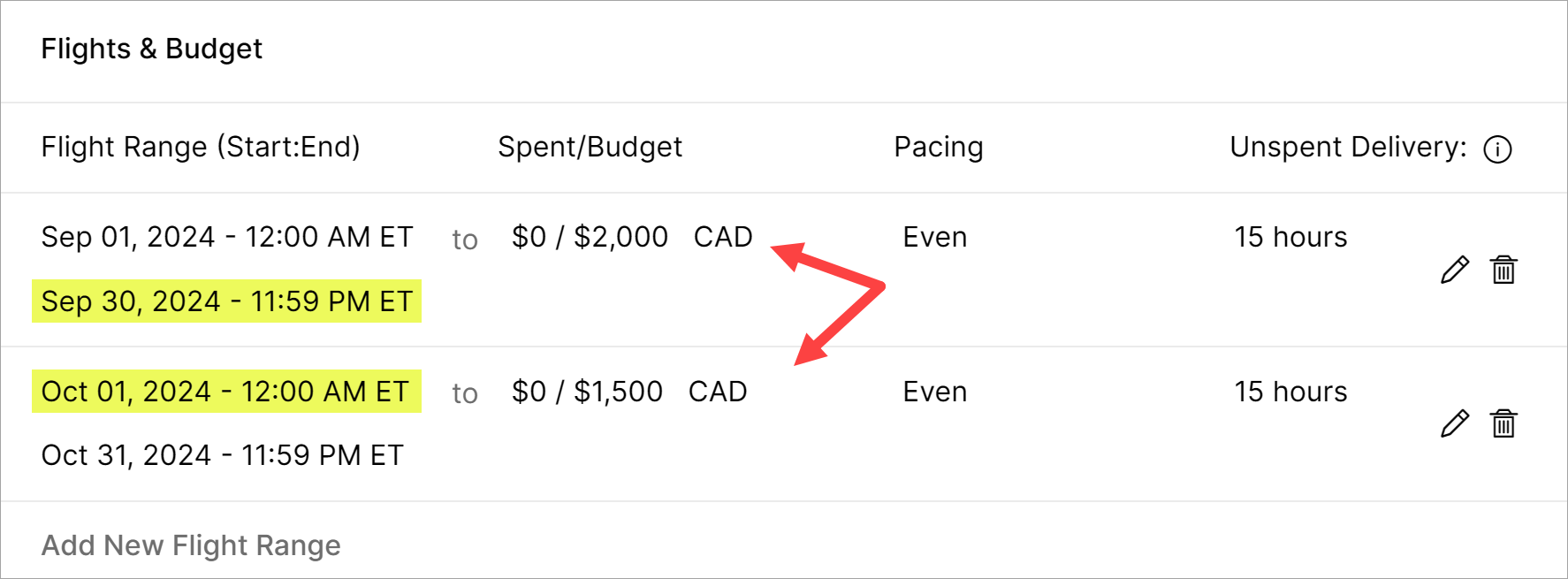Click Sep 01, 2024 start date text
This screenshot has width=1568, height=579.
226,237
